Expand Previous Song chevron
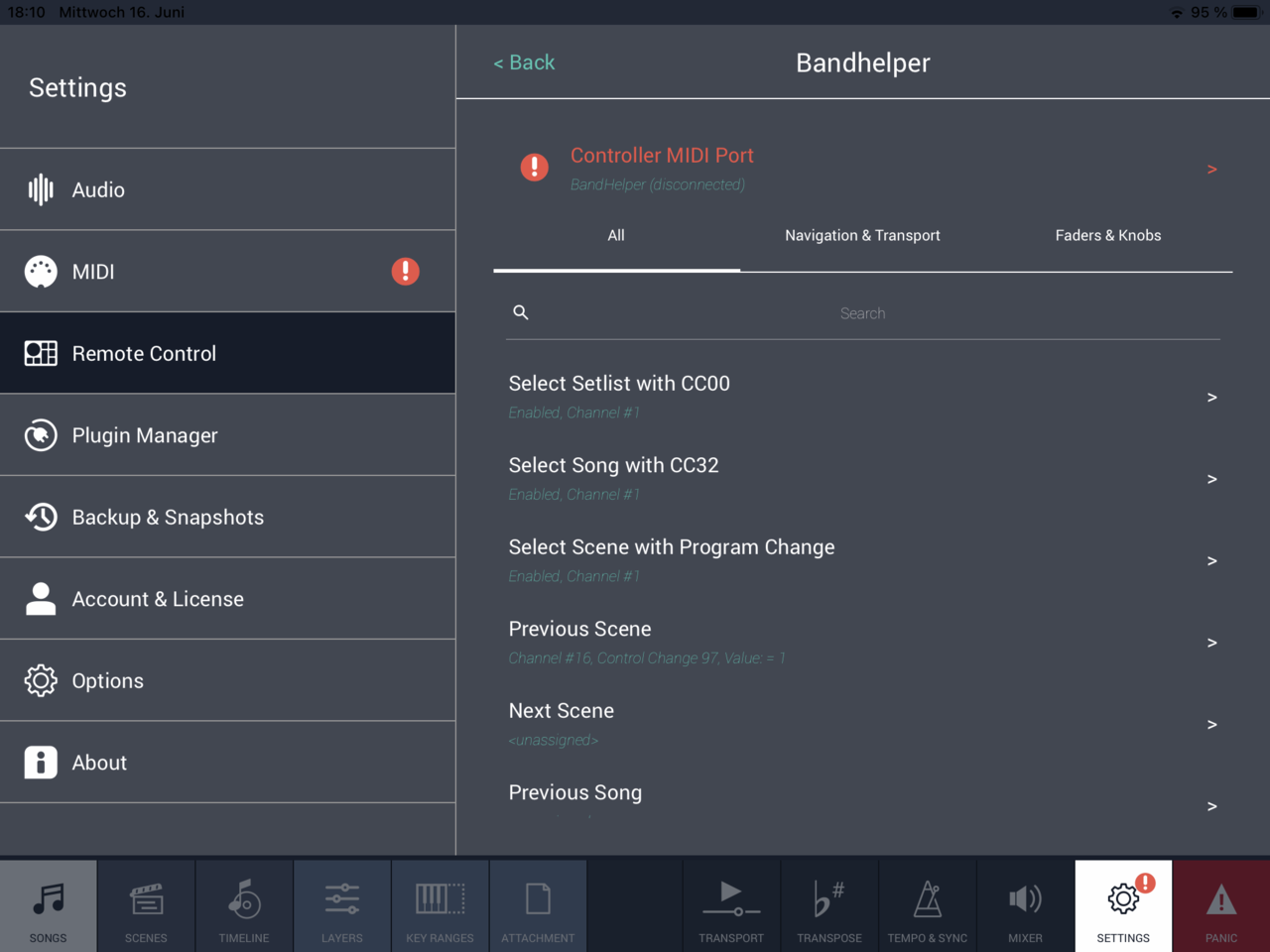1270x952 pixels. coord(1211,806)
